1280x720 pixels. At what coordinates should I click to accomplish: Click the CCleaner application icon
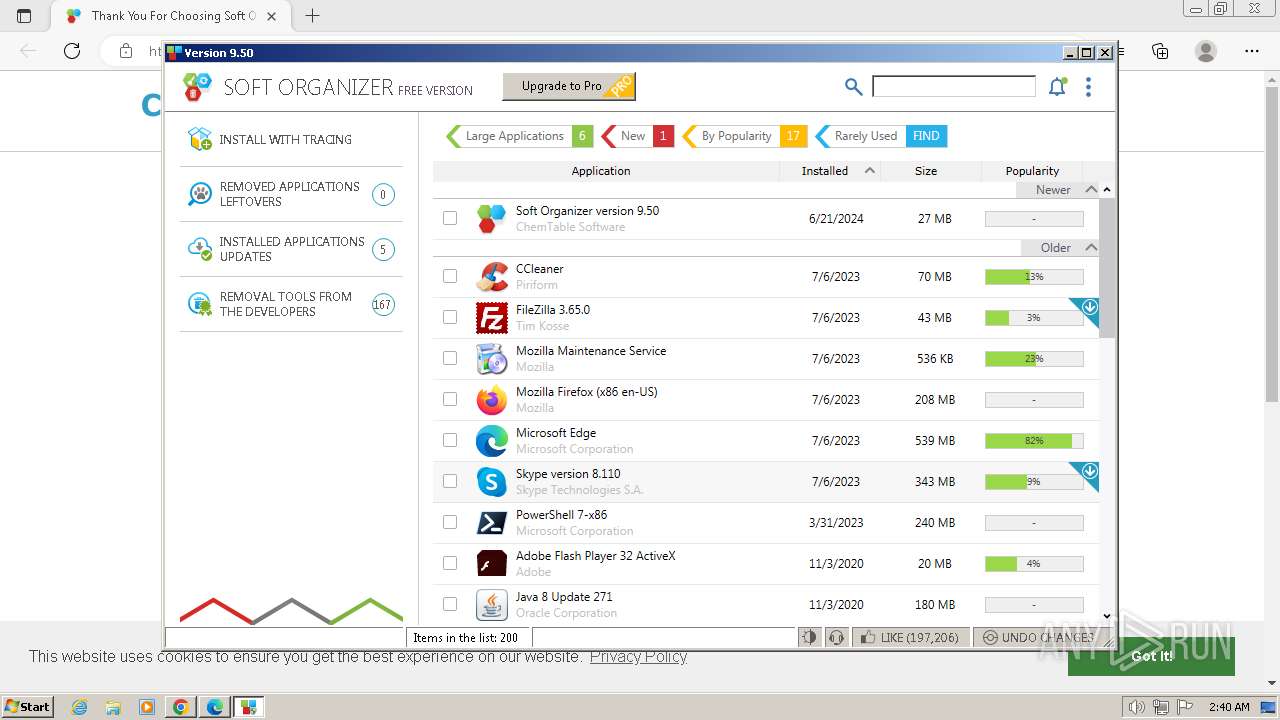click(x=491, y=277)
